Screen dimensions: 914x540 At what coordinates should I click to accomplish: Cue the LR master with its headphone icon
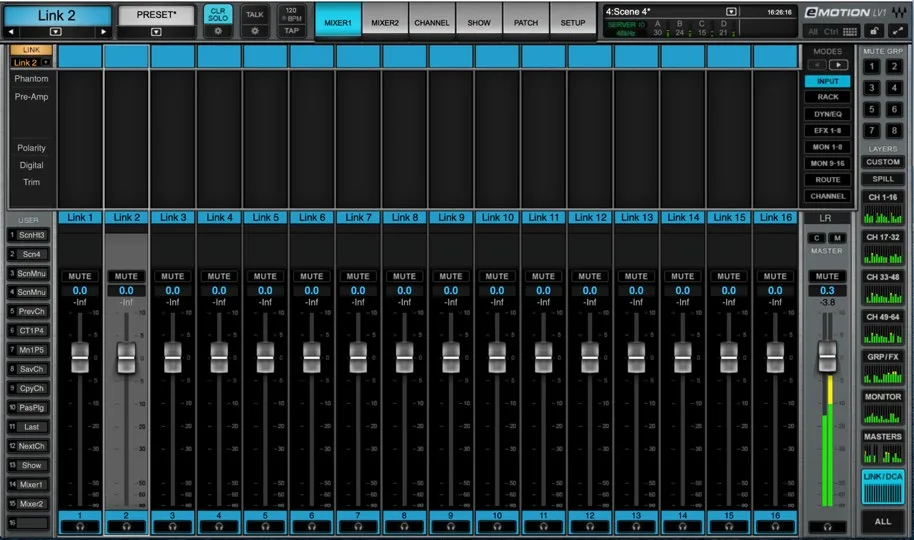(827, 527)
